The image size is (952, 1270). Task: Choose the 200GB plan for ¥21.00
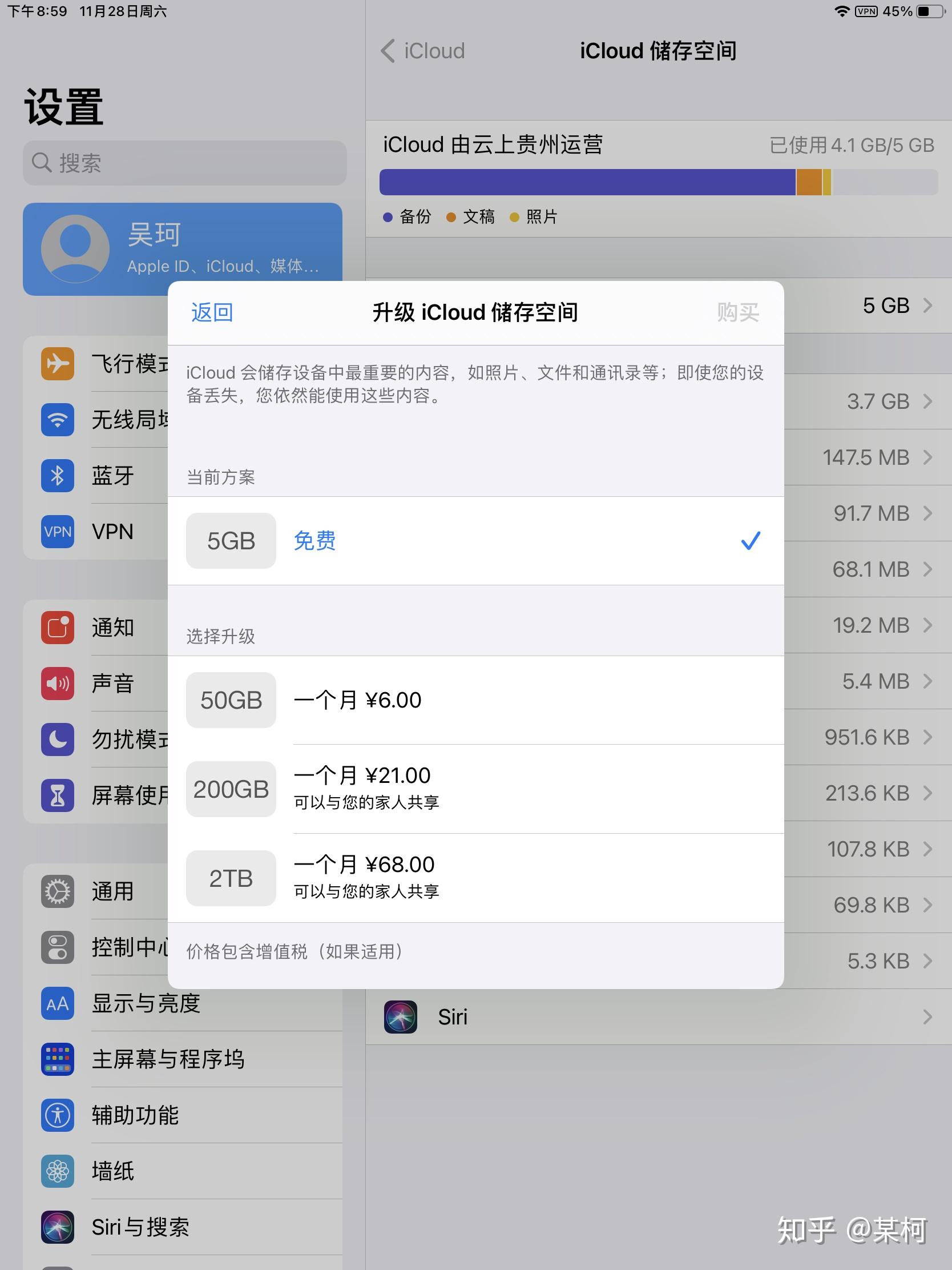pyautogui.click(x=475, y=789)
